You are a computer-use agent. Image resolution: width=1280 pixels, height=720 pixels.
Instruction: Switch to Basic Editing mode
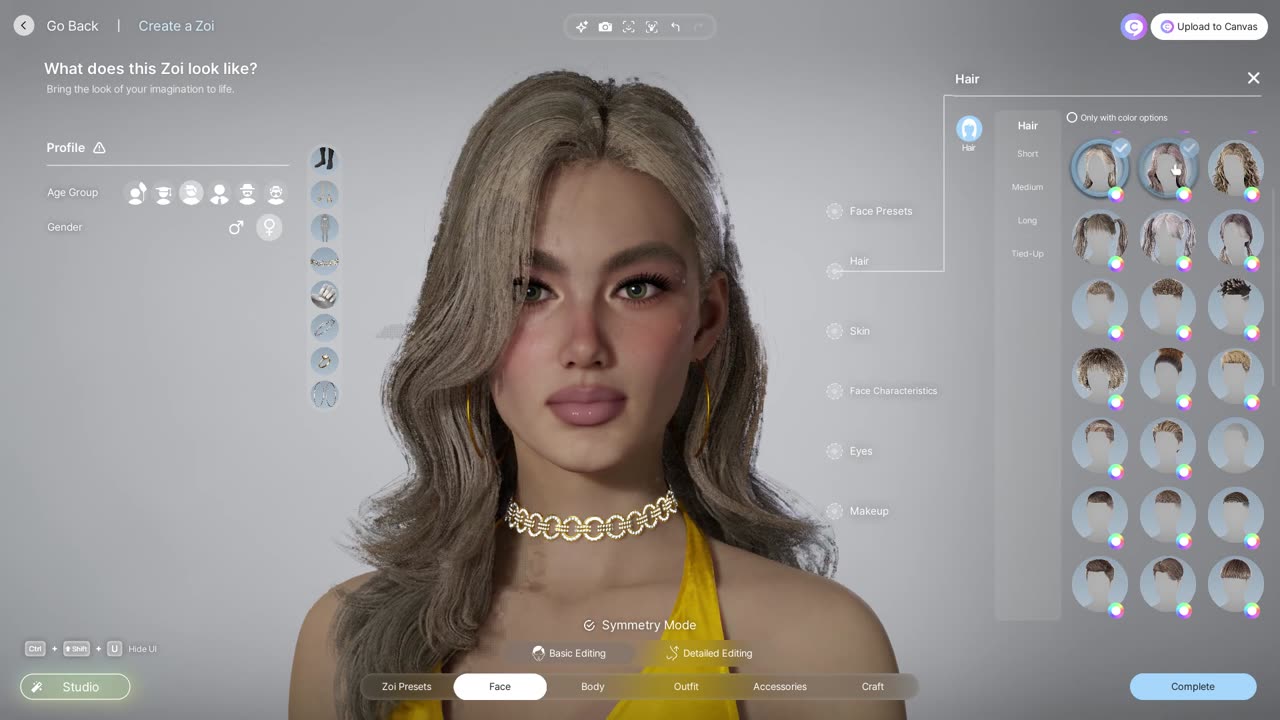pos(568,653)
